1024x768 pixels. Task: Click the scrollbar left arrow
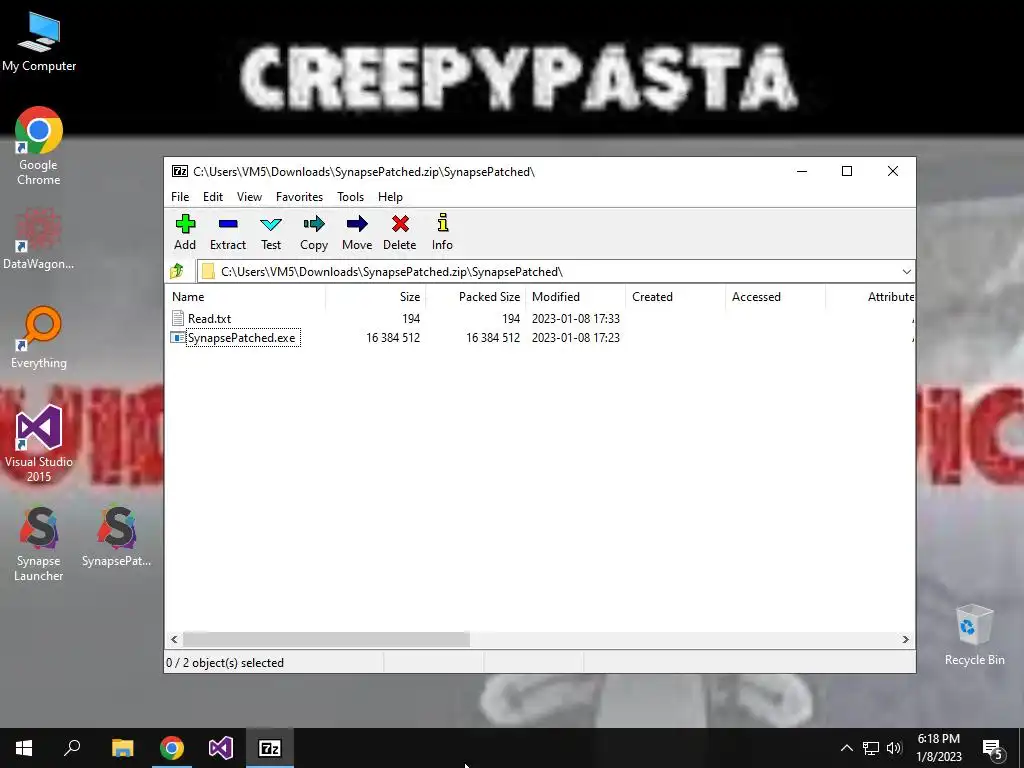174,639
